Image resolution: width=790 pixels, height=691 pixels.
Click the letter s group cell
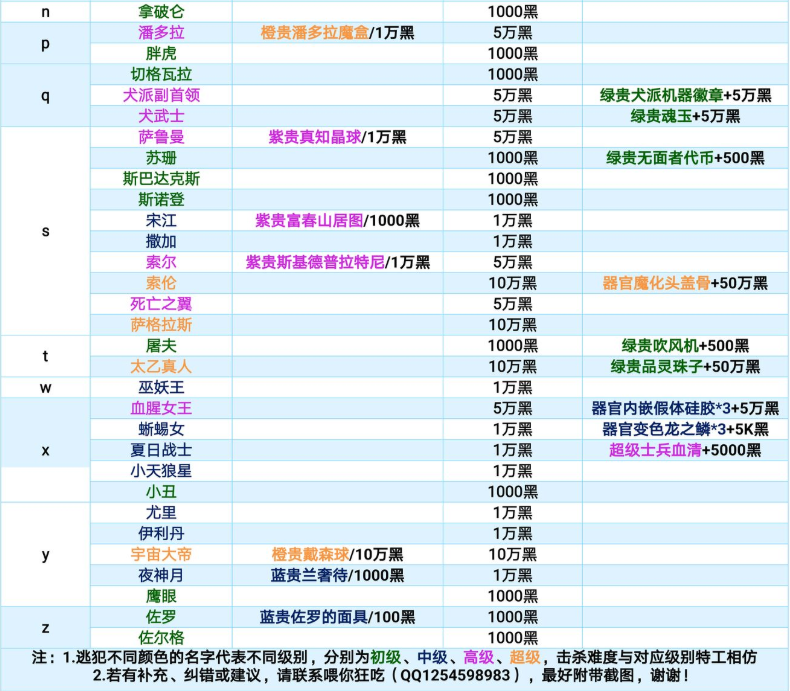[45, 231]
